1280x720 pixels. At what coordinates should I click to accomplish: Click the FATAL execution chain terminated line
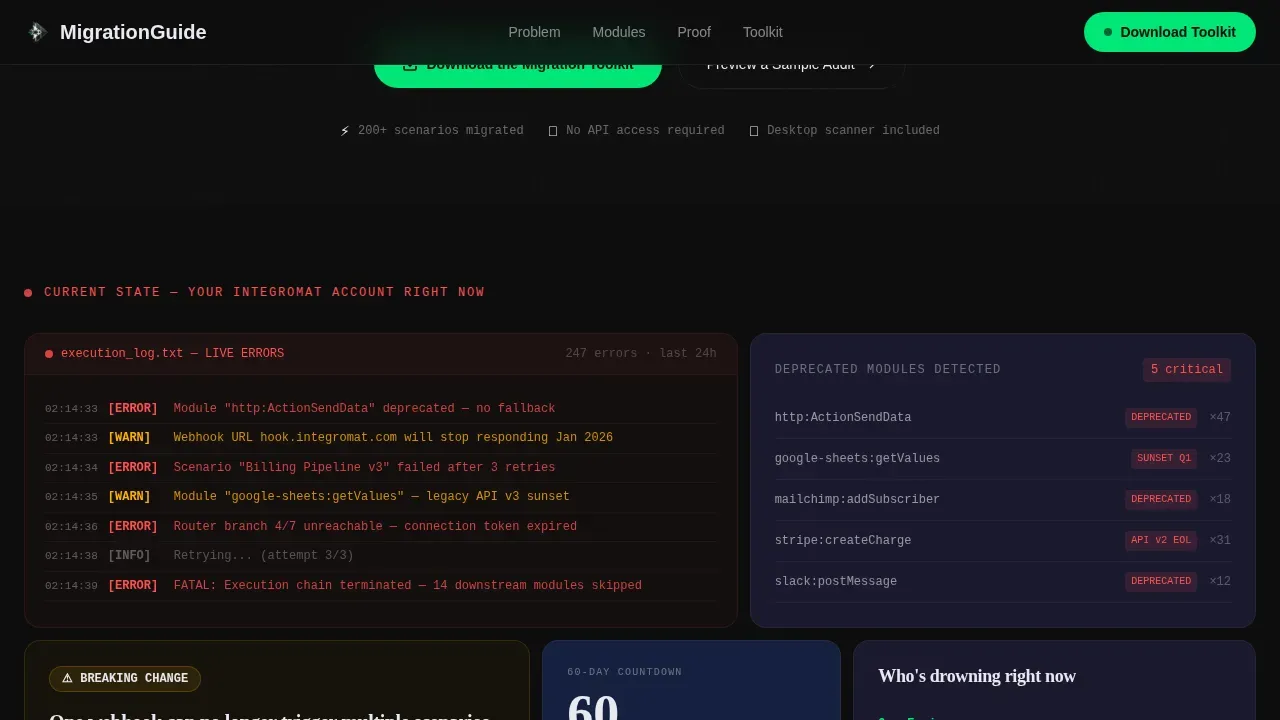pyautogui.click(x=380, y=586)
